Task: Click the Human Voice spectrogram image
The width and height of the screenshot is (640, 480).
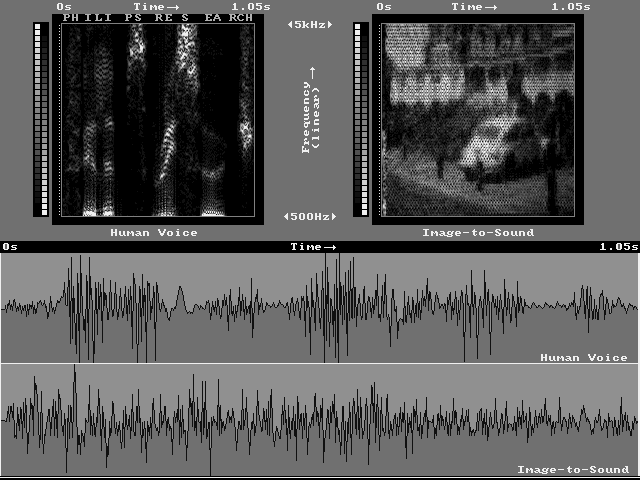Action: (x=158, y=120)
